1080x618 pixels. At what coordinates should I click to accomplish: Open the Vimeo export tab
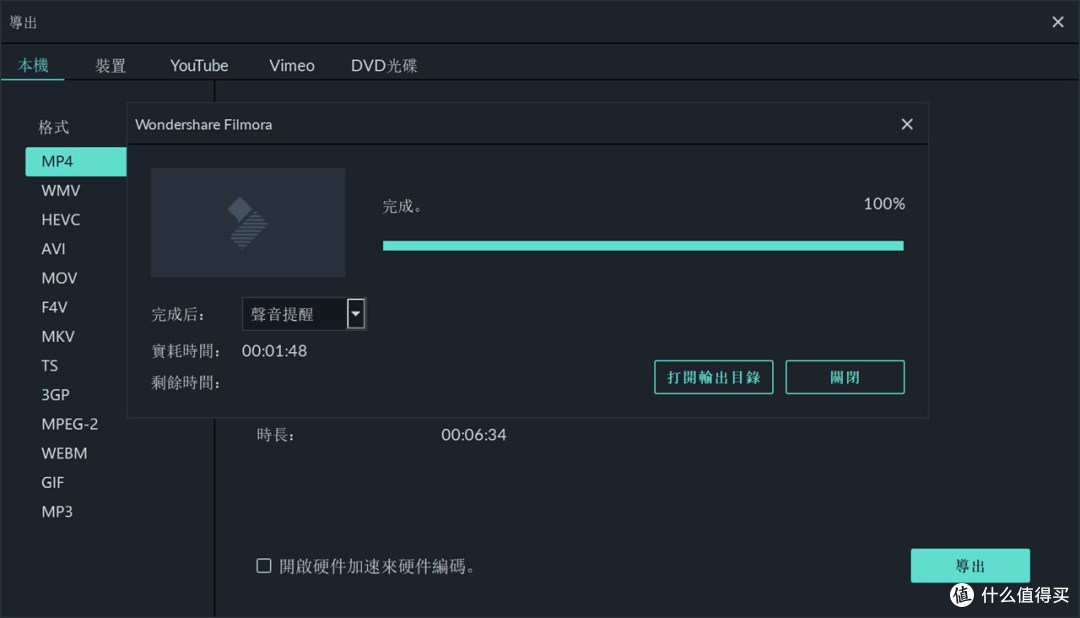tap(291, 65)
